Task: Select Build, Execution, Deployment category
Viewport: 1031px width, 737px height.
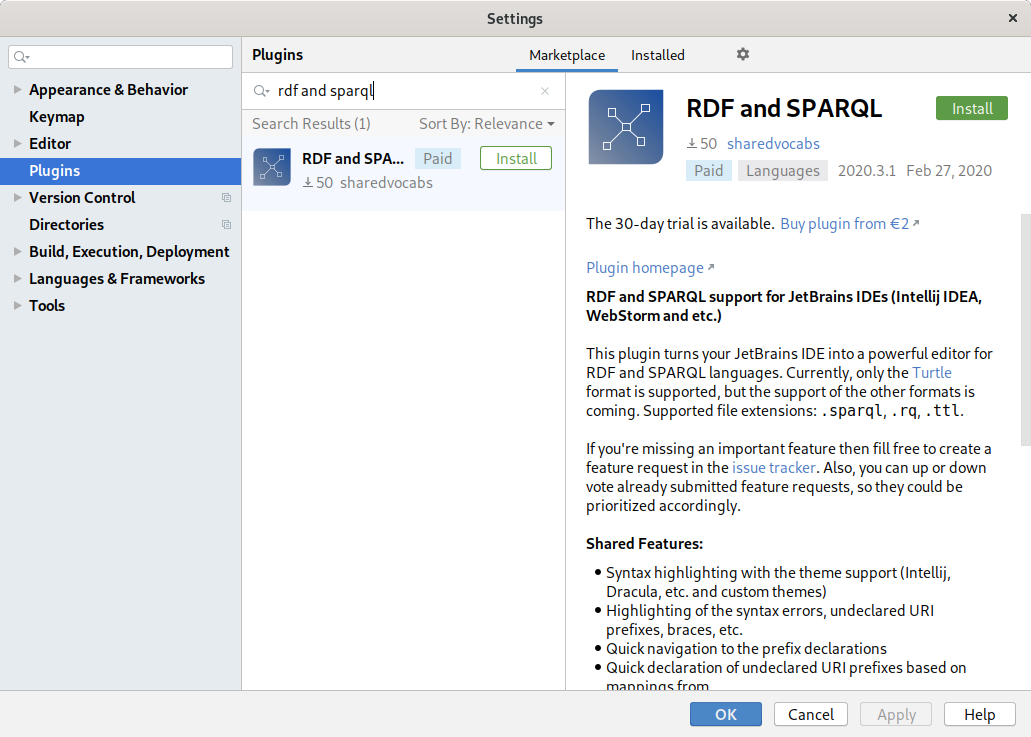Action: pos(129,252)
